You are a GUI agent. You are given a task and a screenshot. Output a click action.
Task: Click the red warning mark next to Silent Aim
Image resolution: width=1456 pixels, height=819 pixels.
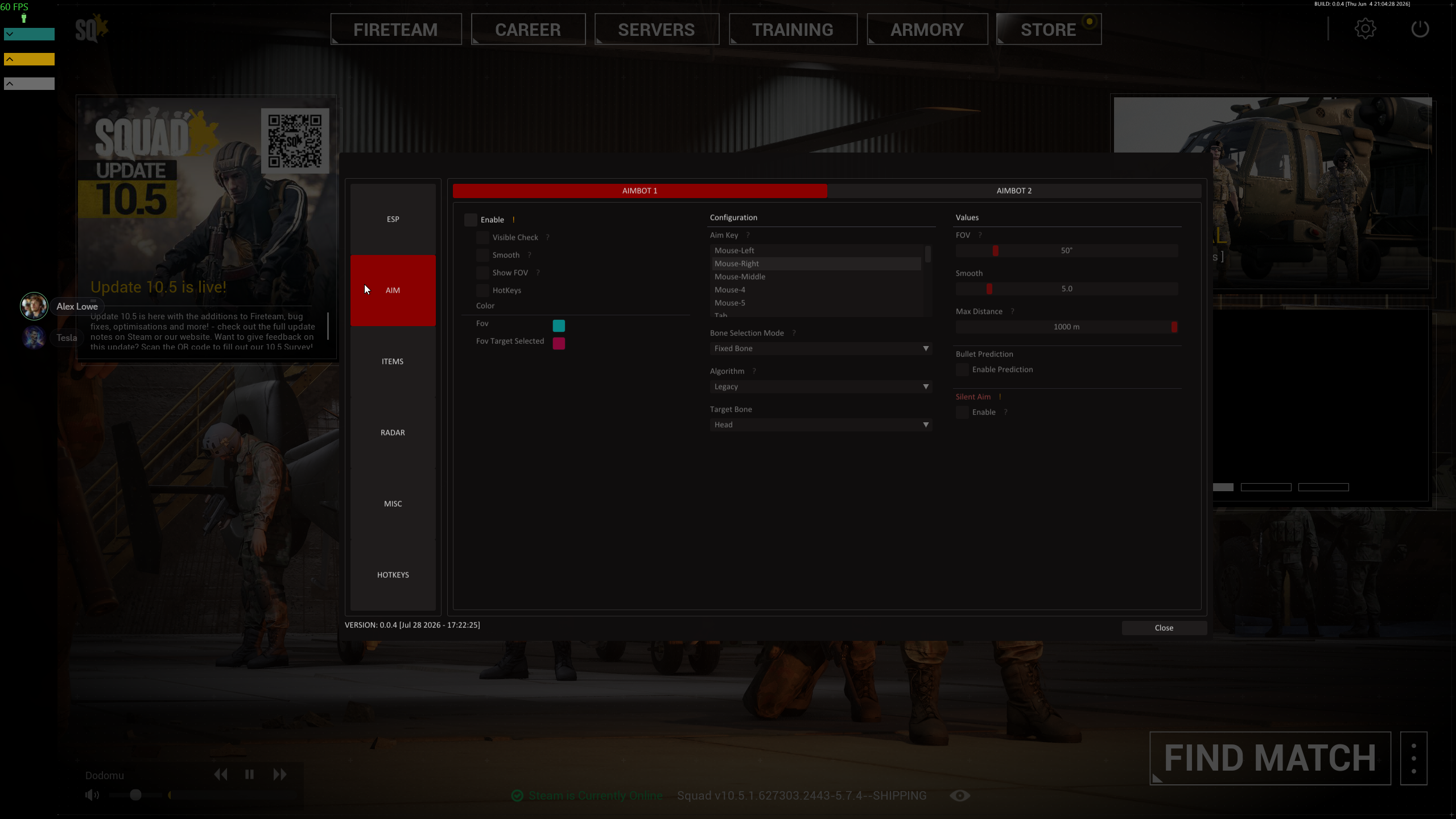(x=1000, y=397)
